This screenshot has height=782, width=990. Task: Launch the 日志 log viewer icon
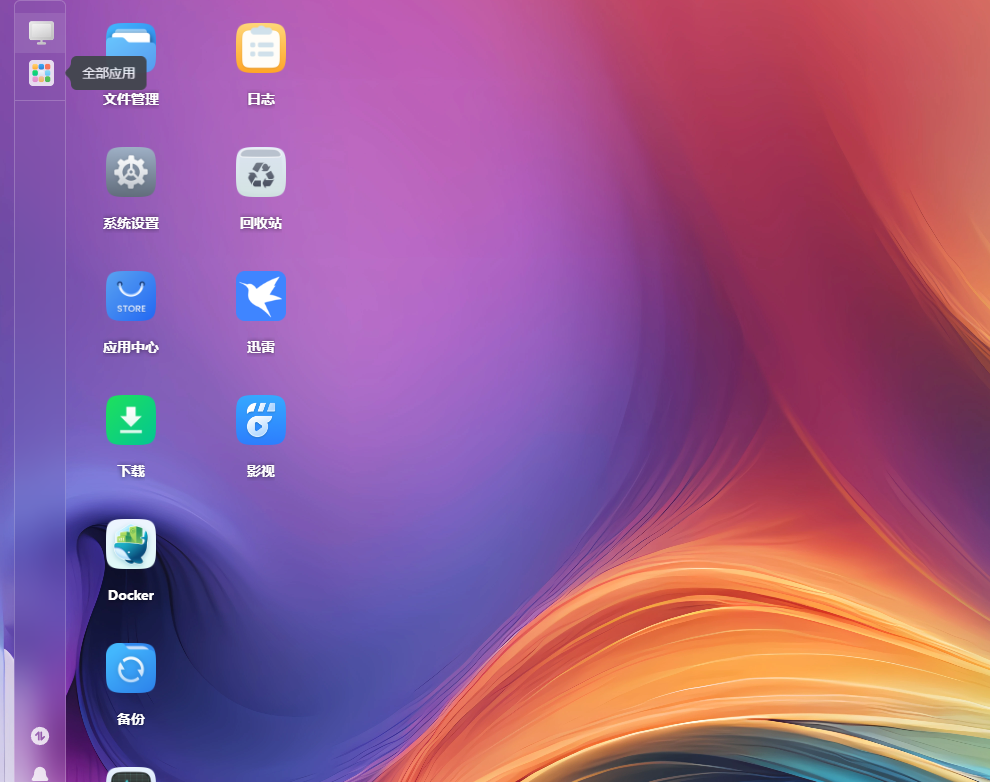tap(261, 48)
